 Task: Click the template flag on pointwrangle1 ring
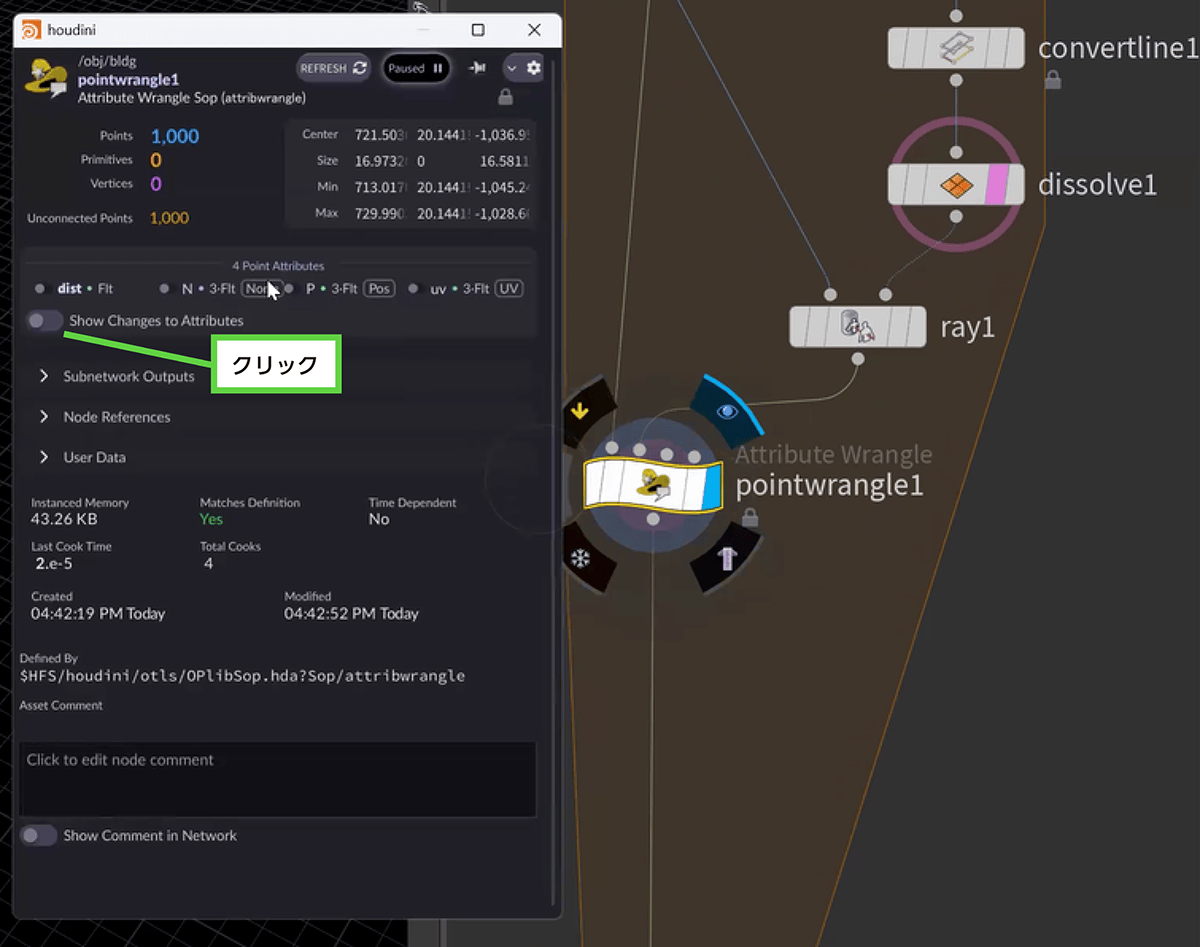click(x=727, y=558)
